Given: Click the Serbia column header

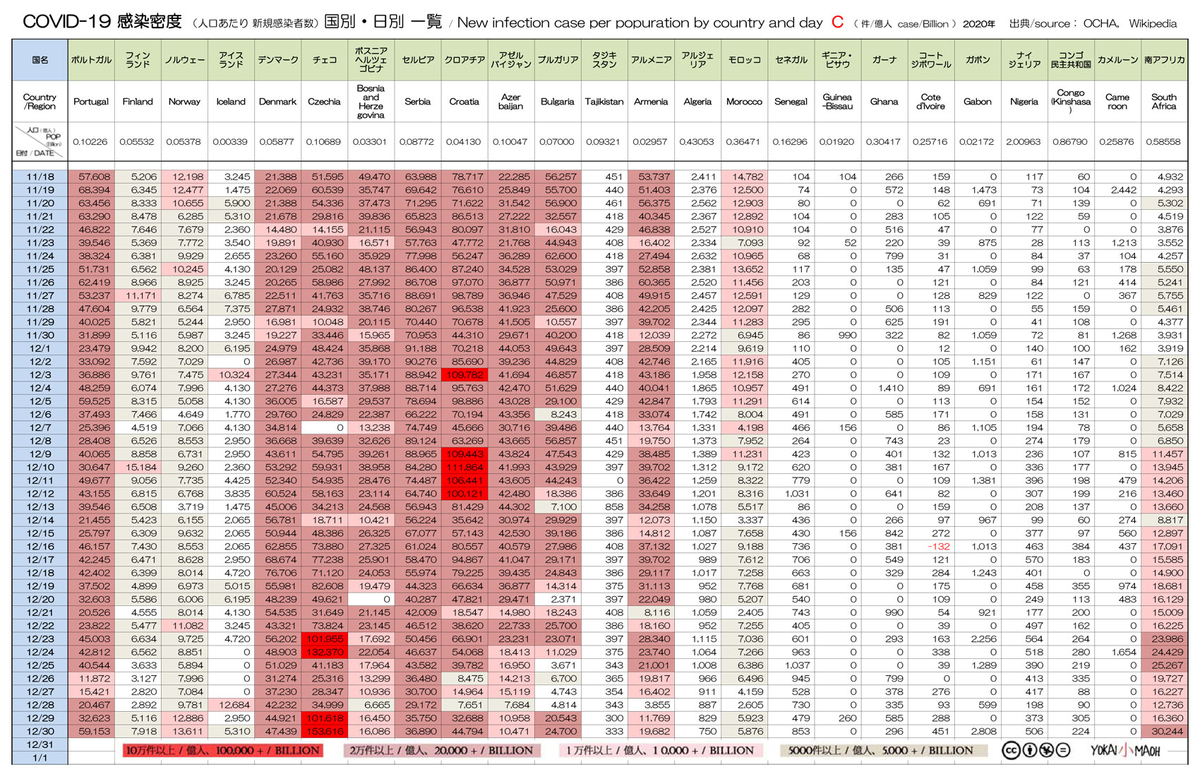Looking at the screenshot, I should tap(418, 102).
